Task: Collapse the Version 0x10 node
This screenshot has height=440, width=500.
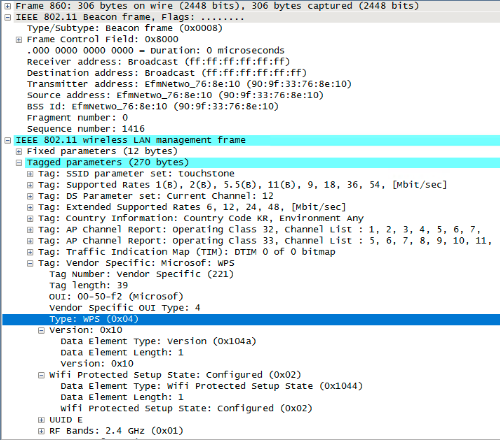Action: coord(41,330)
